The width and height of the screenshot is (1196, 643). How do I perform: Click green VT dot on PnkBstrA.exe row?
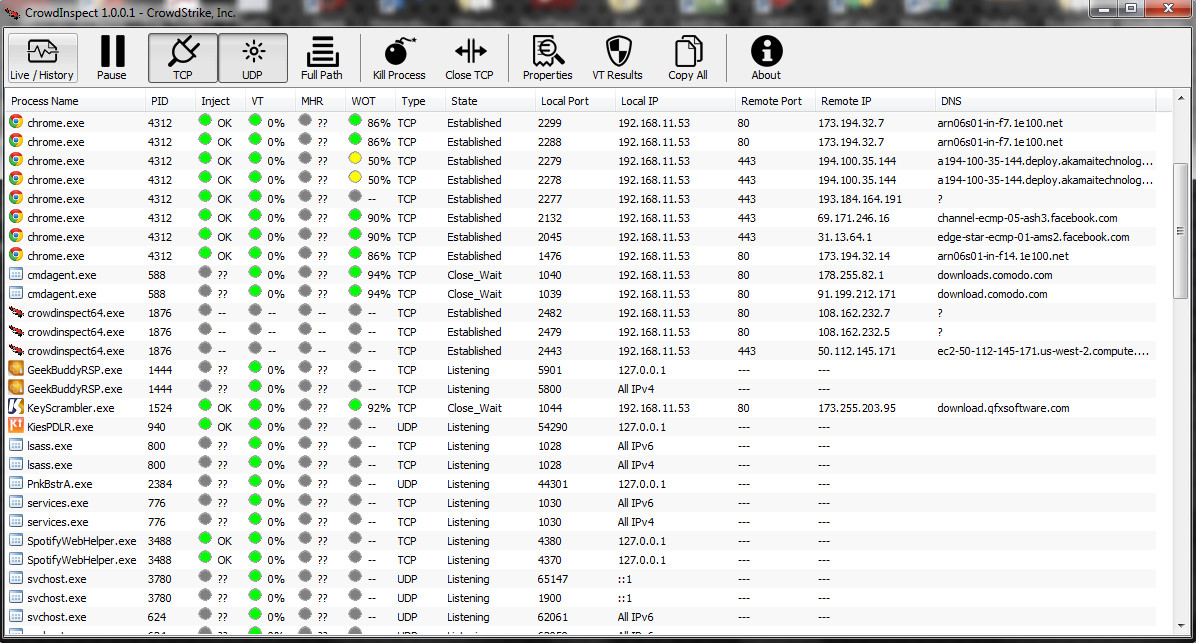[x=255, y=482]
